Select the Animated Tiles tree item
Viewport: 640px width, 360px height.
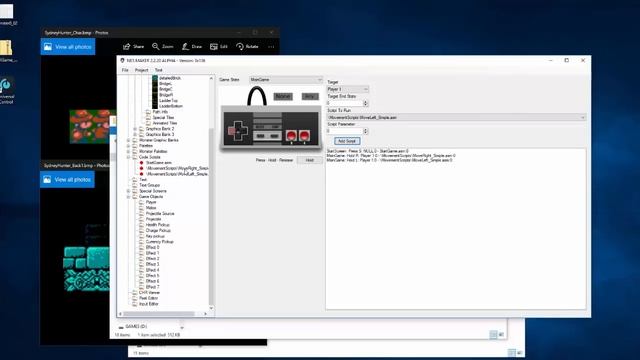(x=164, y=123)
